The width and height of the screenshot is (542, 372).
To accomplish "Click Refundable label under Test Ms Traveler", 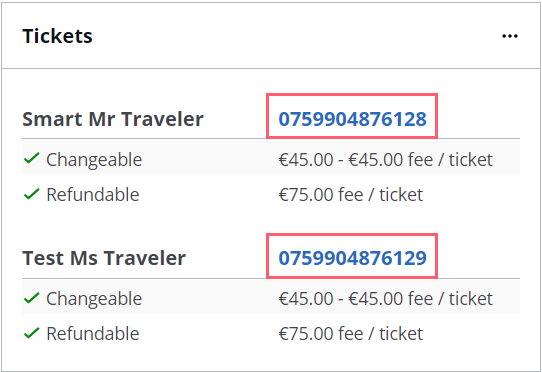I will tap(93, 334).
